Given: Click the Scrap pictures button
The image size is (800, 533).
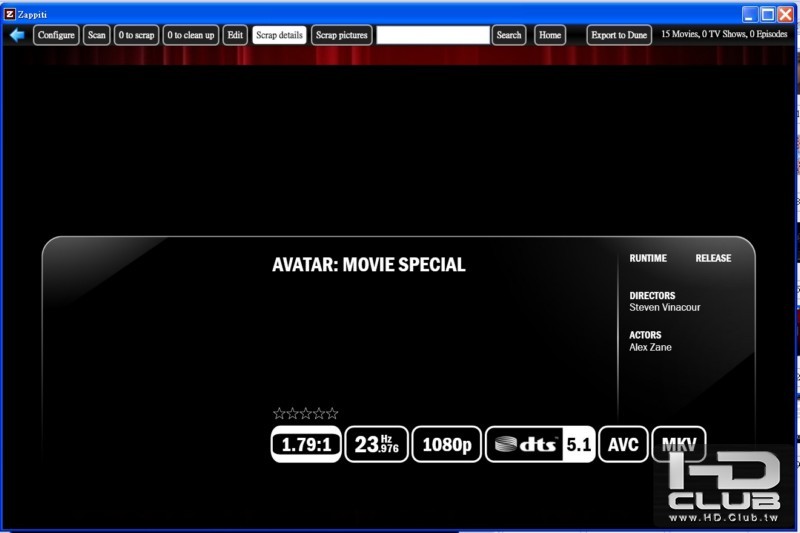Looking at the screenshot, I should [x=341, y=35].
